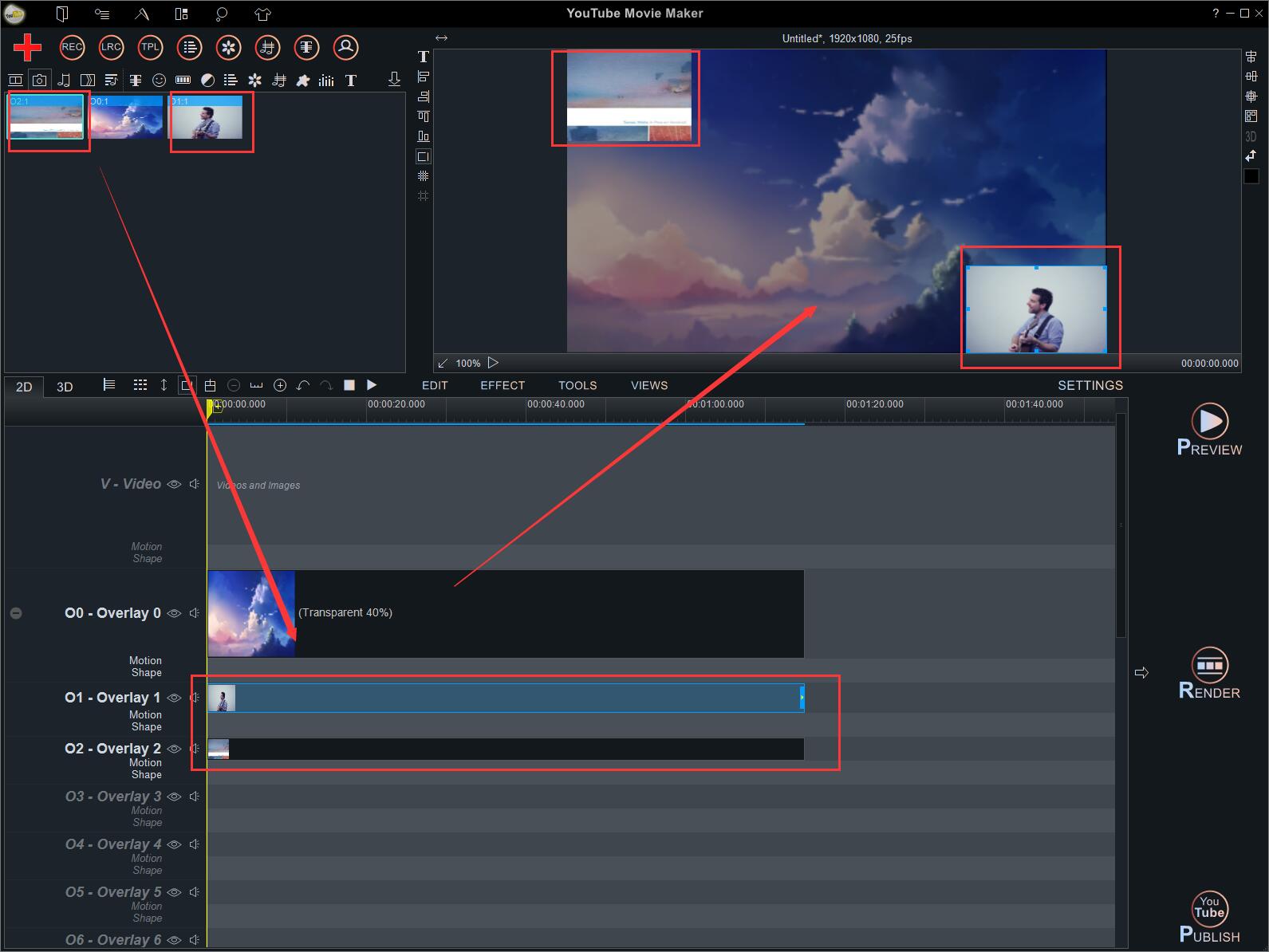
Task: Open the search bubble icon in title bar
Action: (x=222, y=14)
